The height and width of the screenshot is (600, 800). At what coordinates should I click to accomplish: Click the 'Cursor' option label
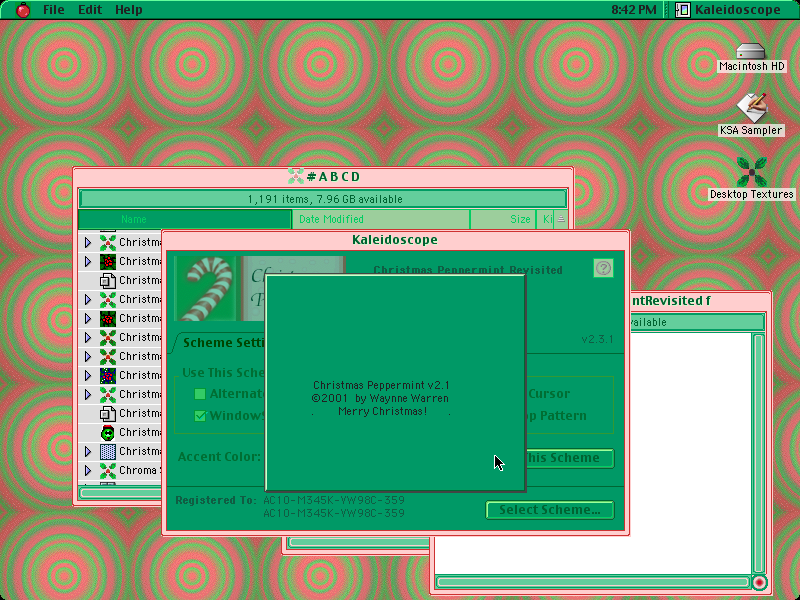click(549, 393)
